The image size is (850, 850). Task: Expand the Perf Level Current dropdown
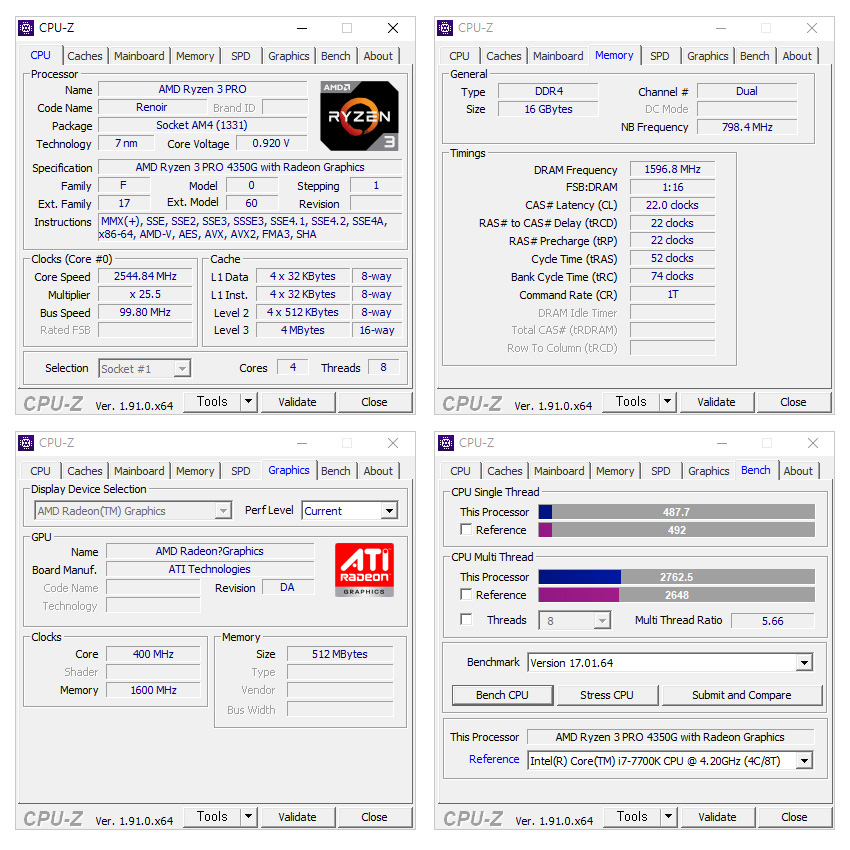pos(389,511)
